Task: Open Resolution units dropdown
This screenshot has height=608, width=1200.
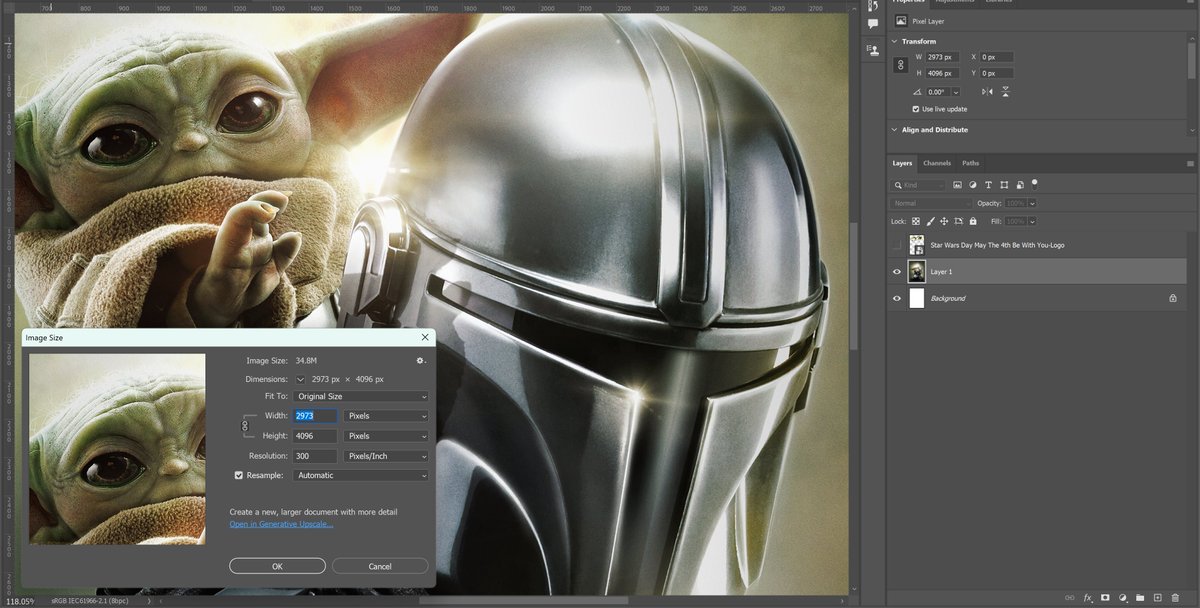Action: click(x=386, y=456)
